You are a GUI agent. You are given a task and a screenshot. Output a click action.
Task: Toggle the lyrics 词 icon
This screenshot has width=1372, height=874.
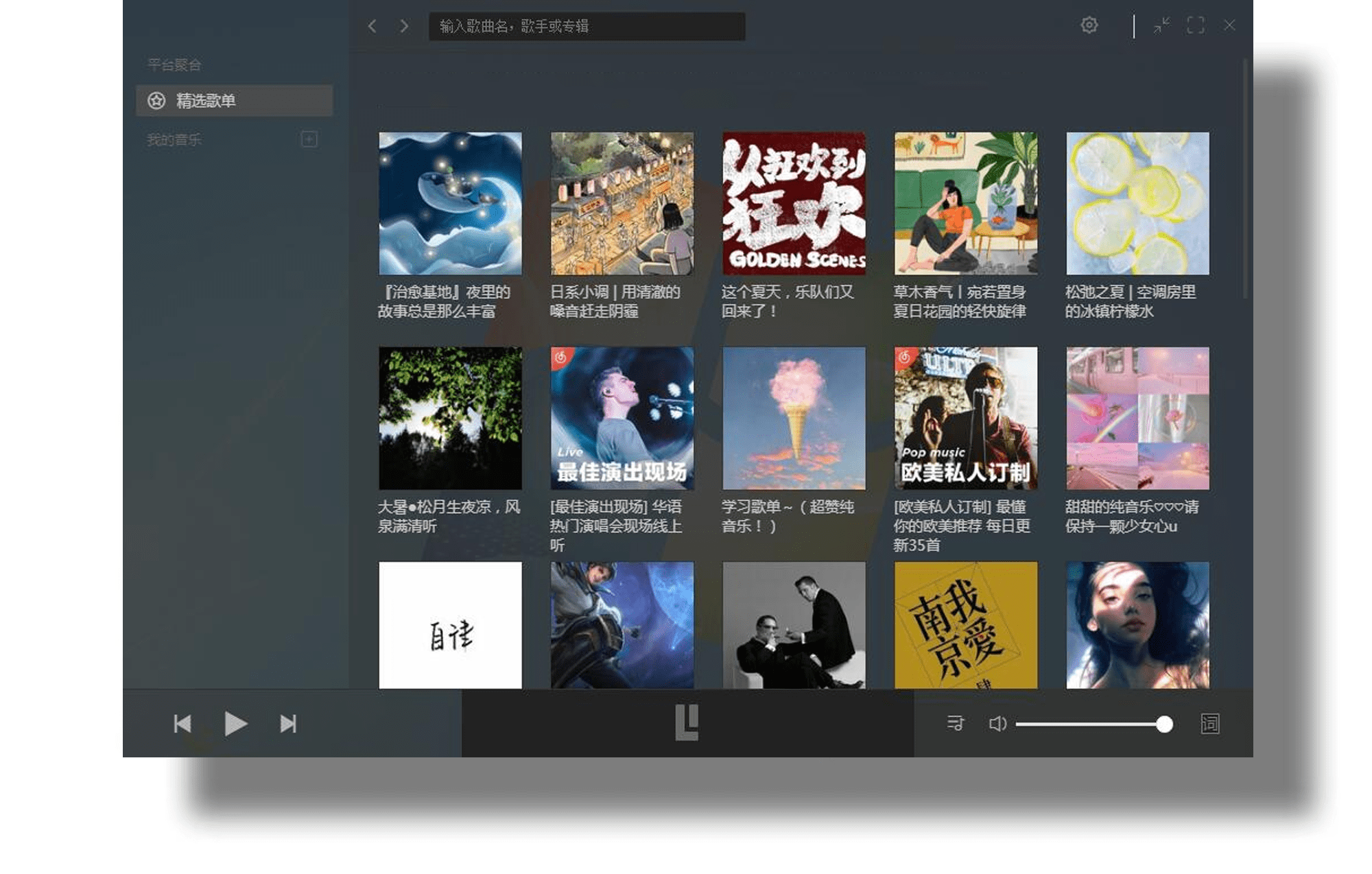(x=1210, y=724)
